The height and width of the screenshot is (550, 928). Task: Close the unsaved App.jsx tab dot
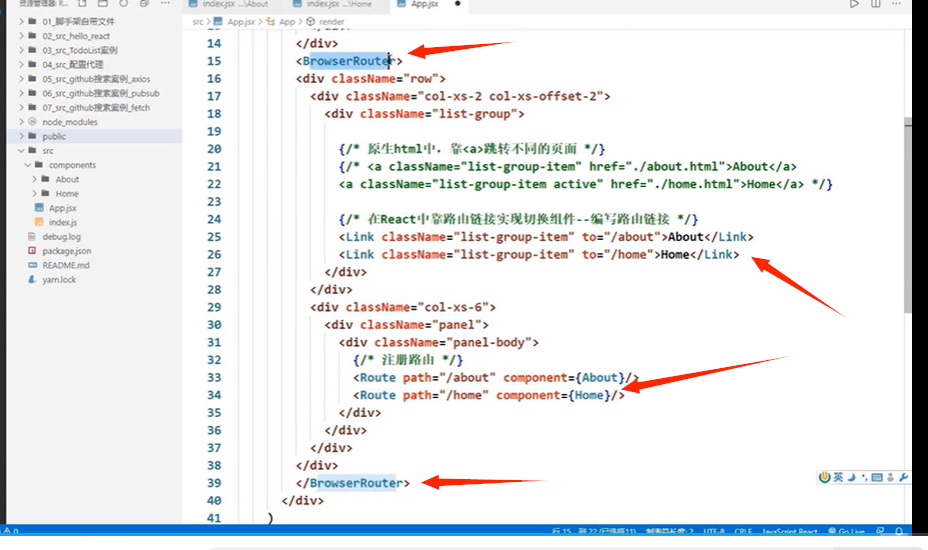(457, 4)
